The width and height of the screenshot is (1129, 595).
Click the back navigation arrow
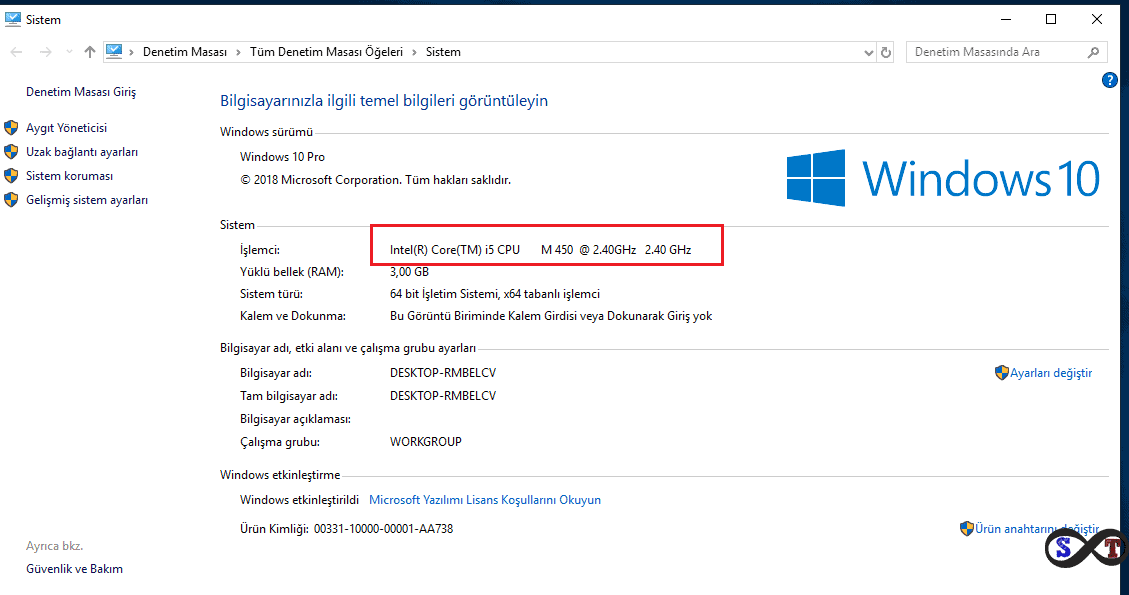click(17, 52)
